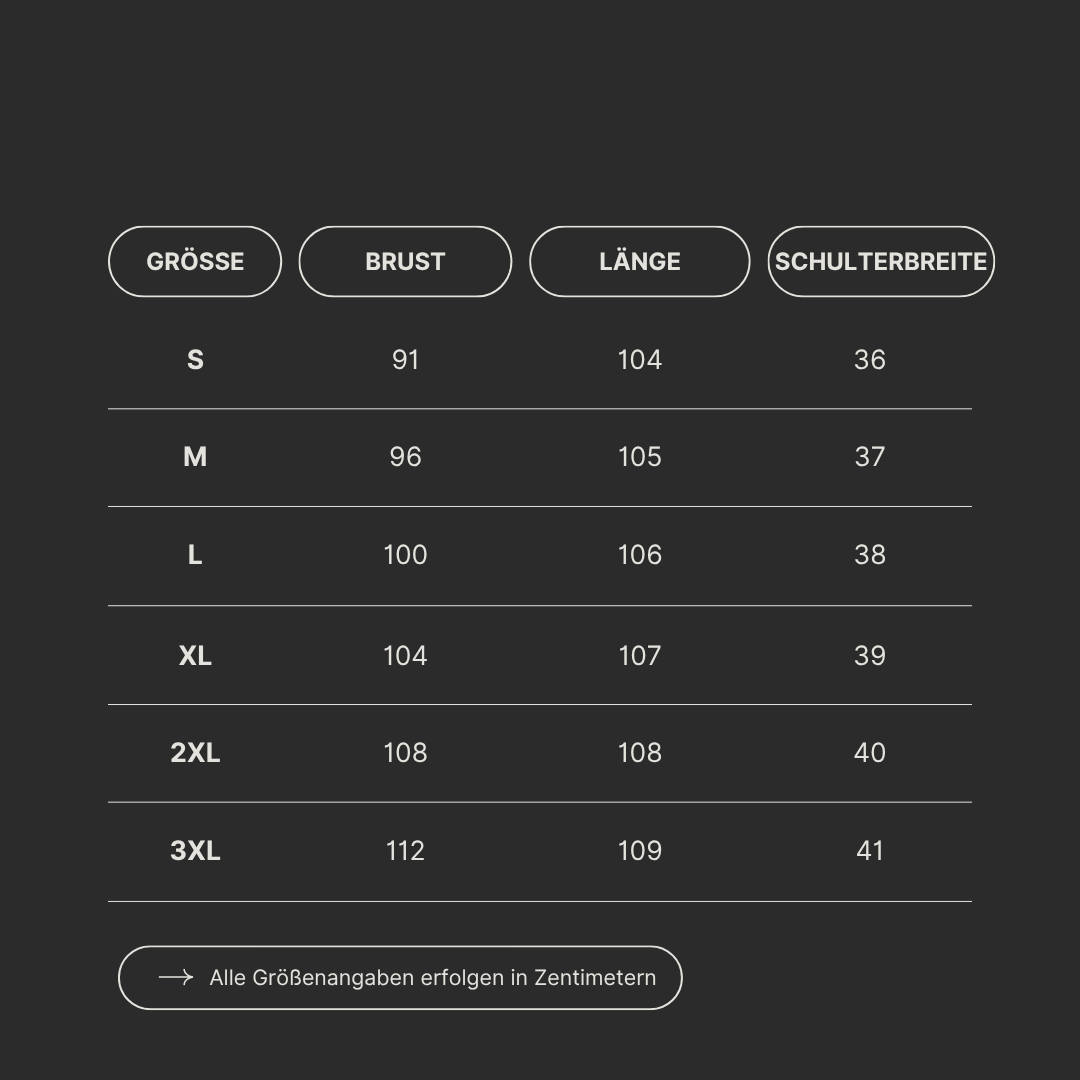
Task: Click the Brust value 112
Action: 405,851
